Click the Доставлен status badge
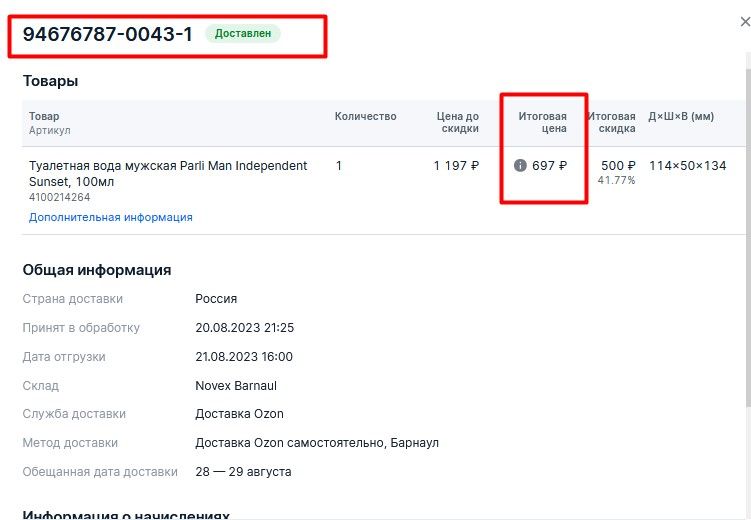751x520 pixels. point(243,34)
